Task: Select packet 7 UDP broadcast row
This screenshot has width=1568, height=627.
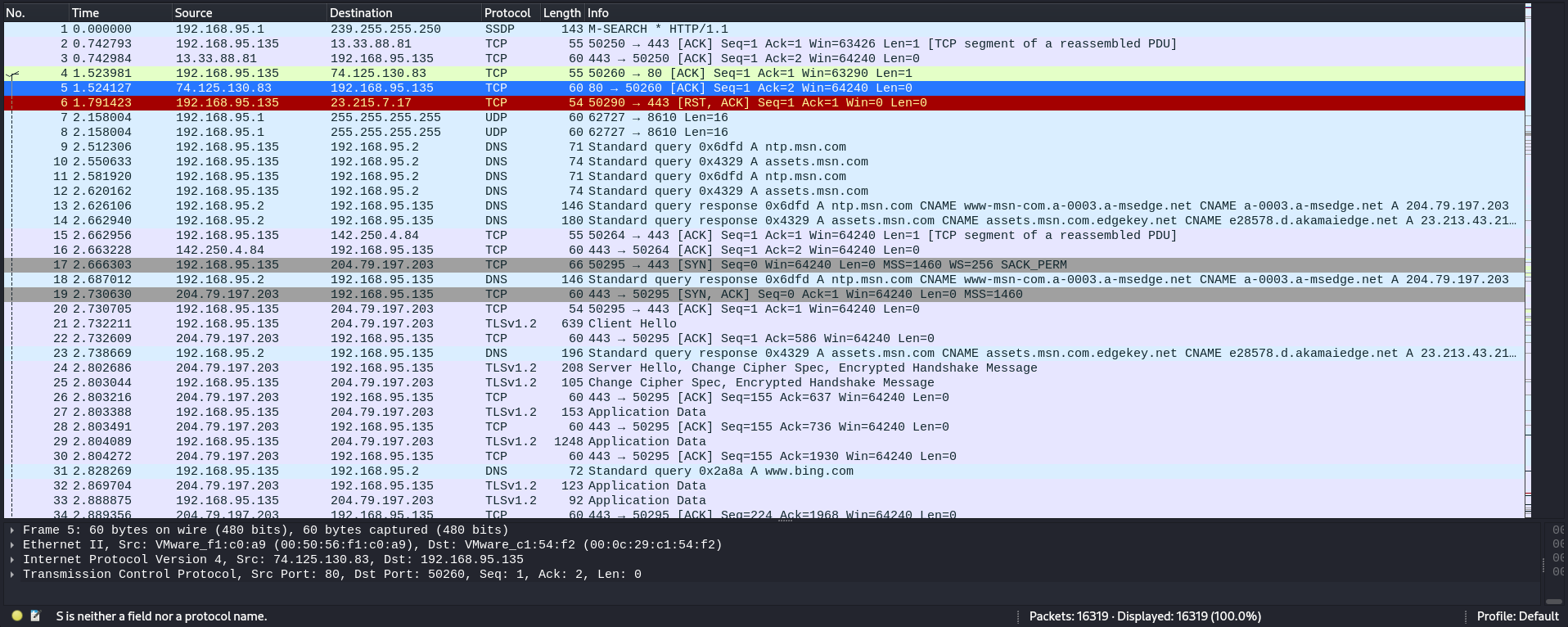Action: coord(764,117)
